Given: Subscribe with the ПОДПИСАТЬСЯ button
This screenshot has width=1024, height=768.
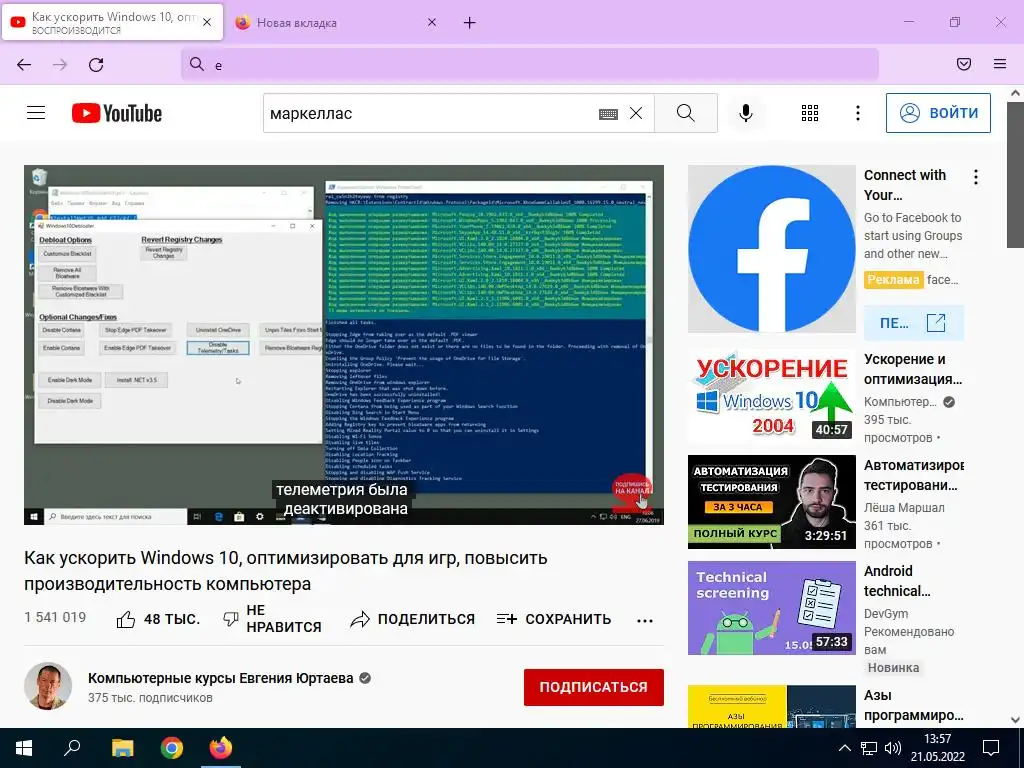Looking at the screenshot, I should (594, 687).
